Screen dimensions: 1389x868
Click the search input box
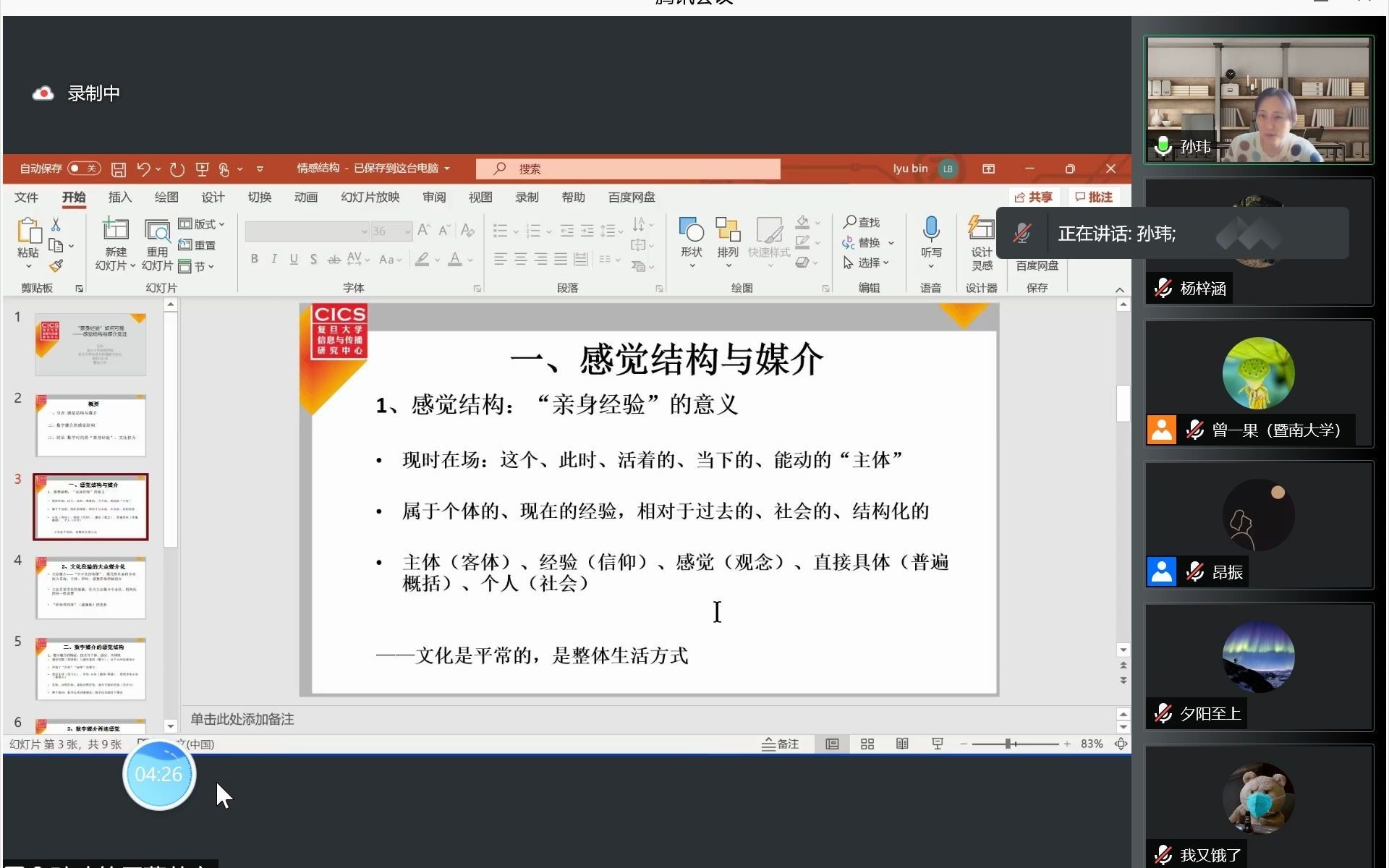628,169
